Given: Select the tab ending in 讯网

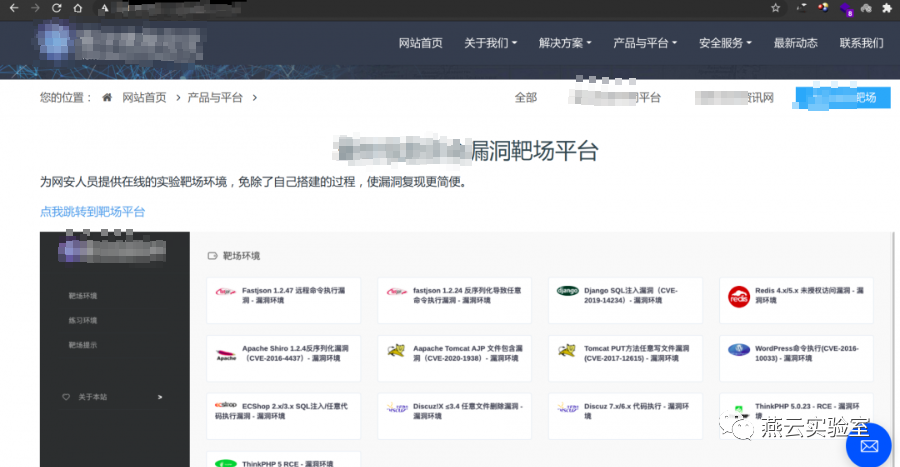Looking at the screenshot, I should pos(734,98).
